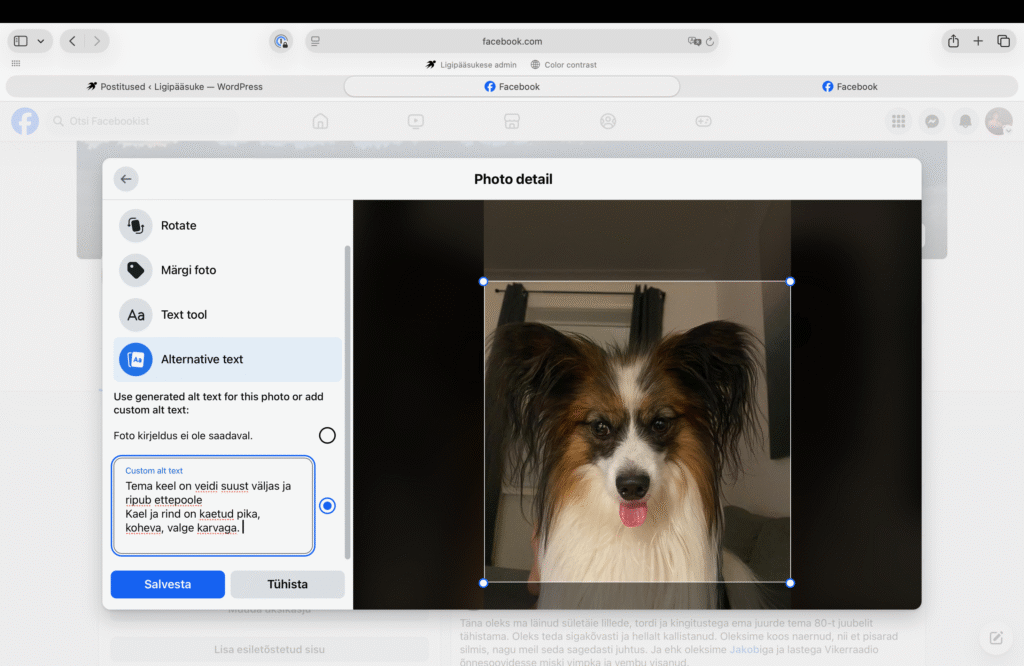Switch to Postitused WordPress tab
This screenshot has height=666, width=1024.
pos(175,87)
